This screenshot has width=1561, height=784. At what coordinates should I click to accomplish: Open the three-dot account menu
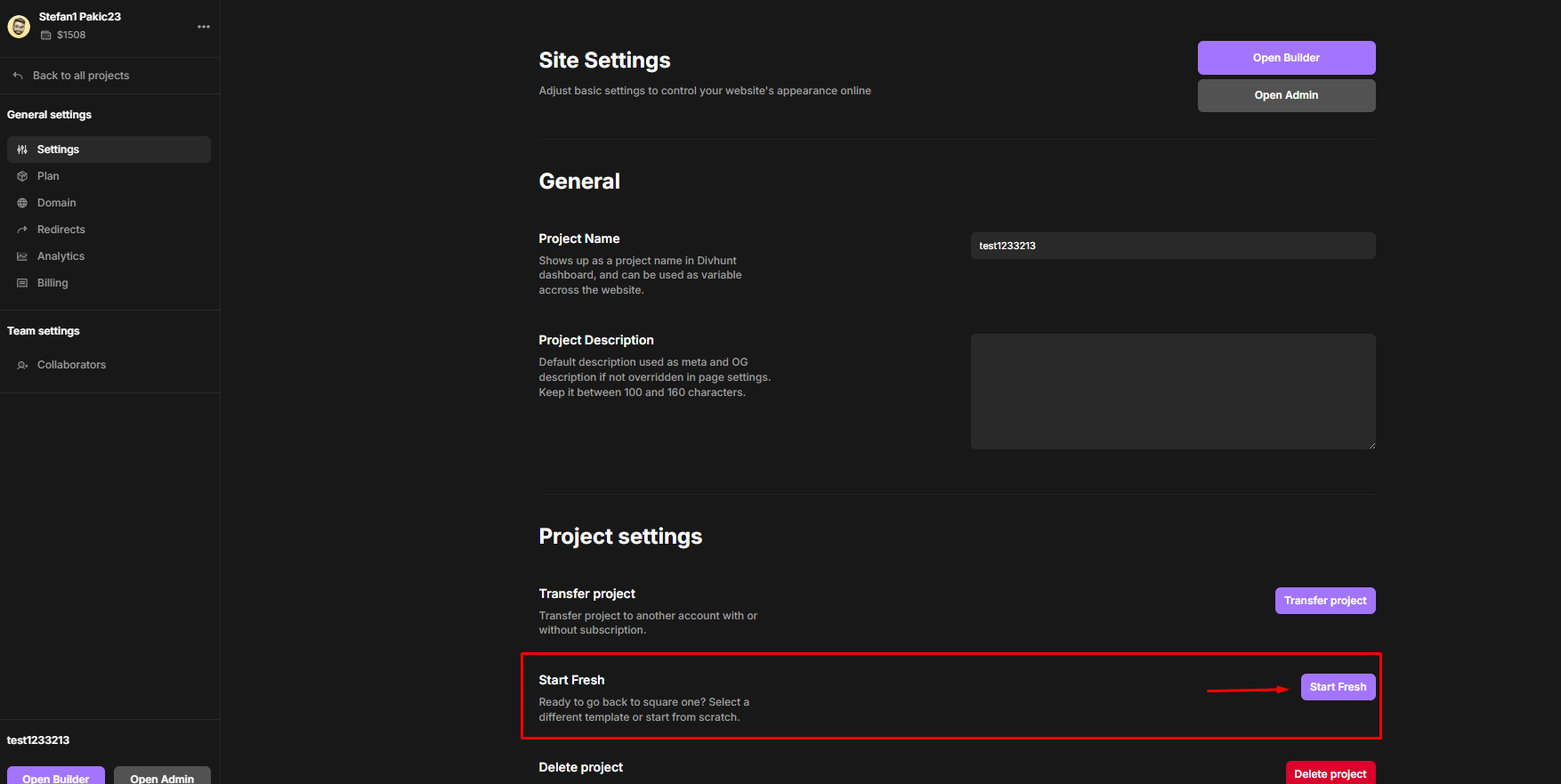(x=204, y=27)
